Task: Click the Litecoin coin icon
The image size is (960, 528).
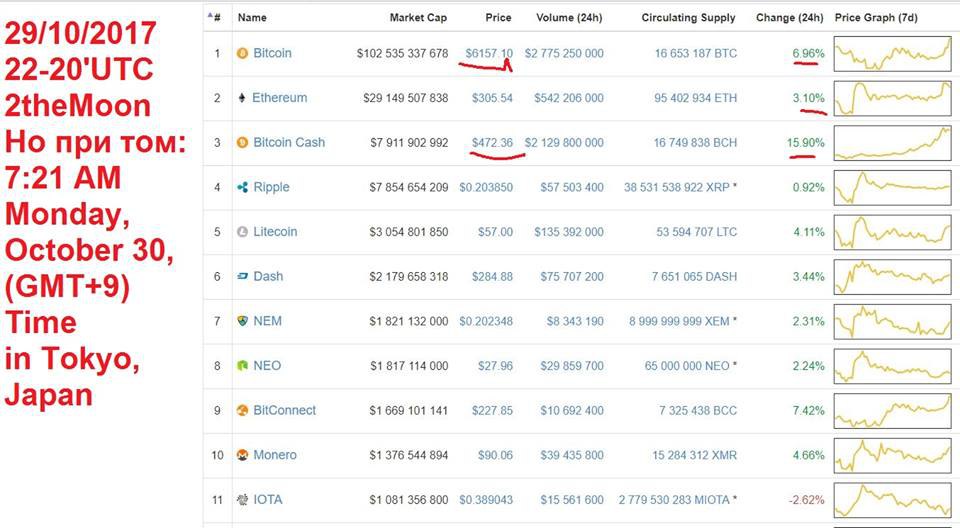Action: 242,232
